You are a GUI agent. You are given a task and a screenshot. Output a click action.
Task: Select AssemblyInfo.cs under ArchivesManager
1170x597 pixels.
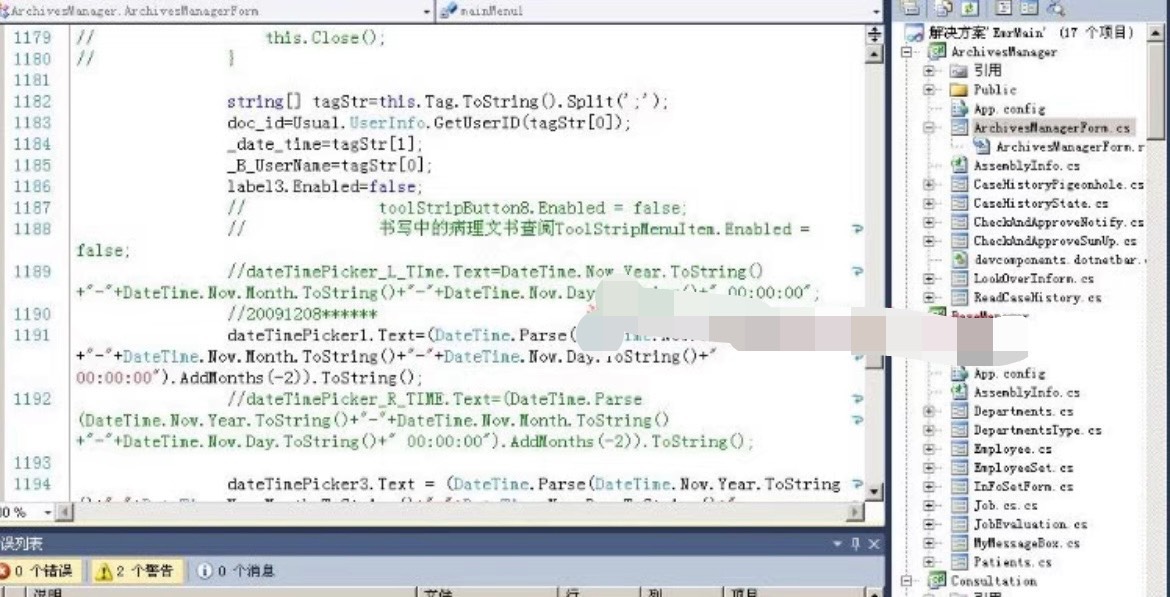point(1027,166)
